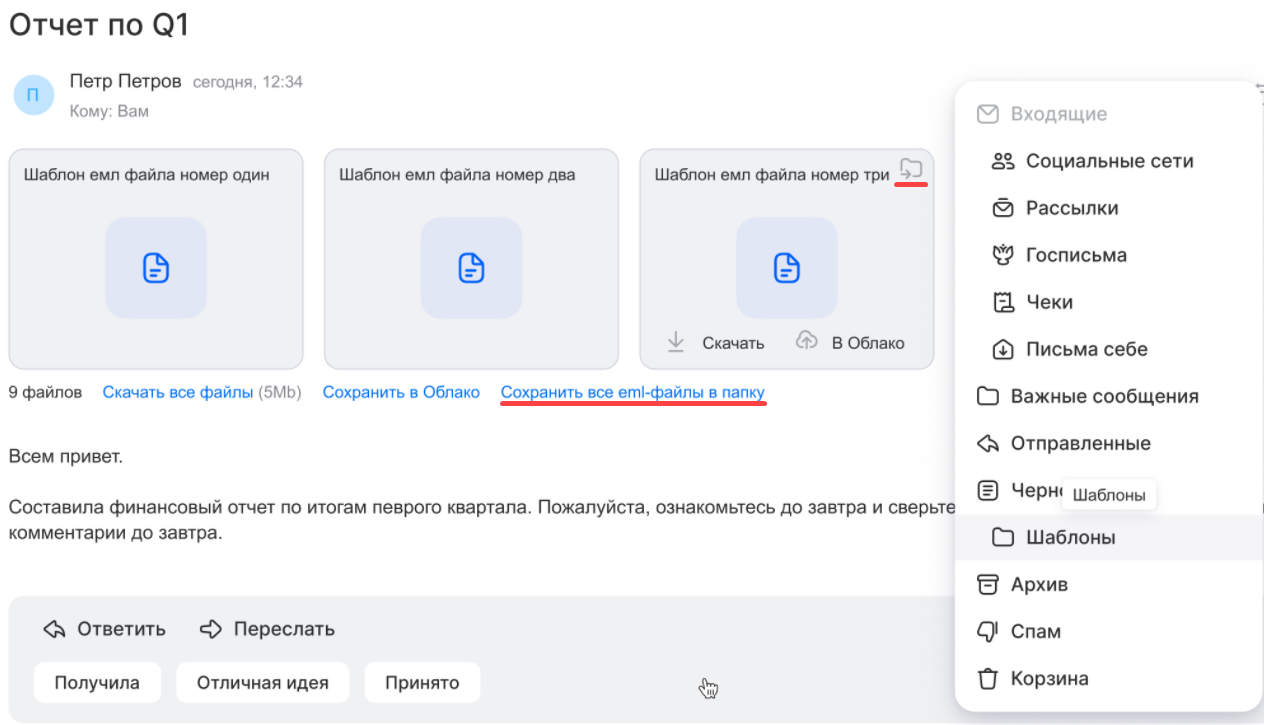Click the Отличная идея quick reply
This screenshot has height=725, width=1264.
262,683
